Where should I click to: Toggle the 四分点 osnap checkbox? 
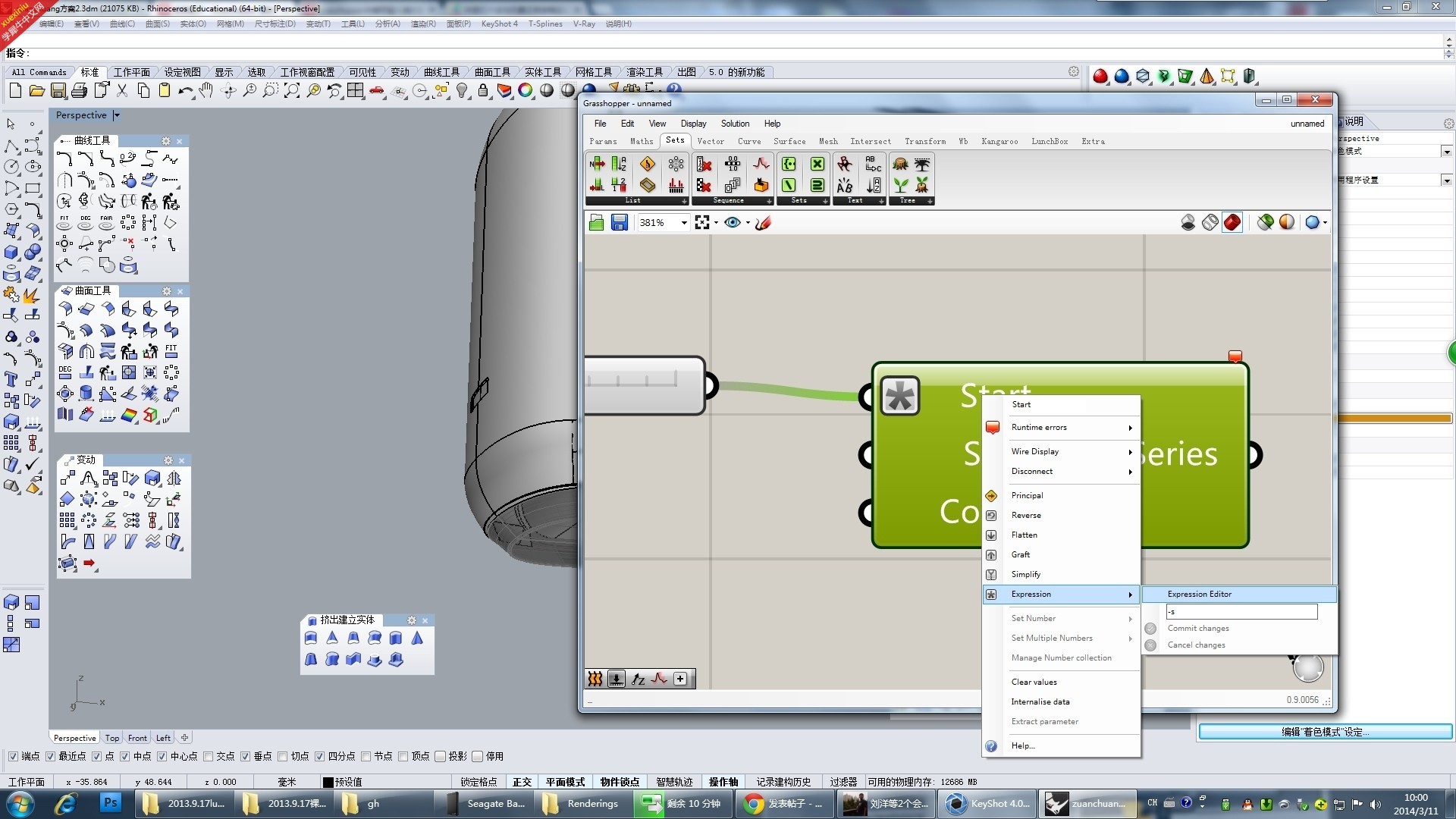tap(319, 757)
